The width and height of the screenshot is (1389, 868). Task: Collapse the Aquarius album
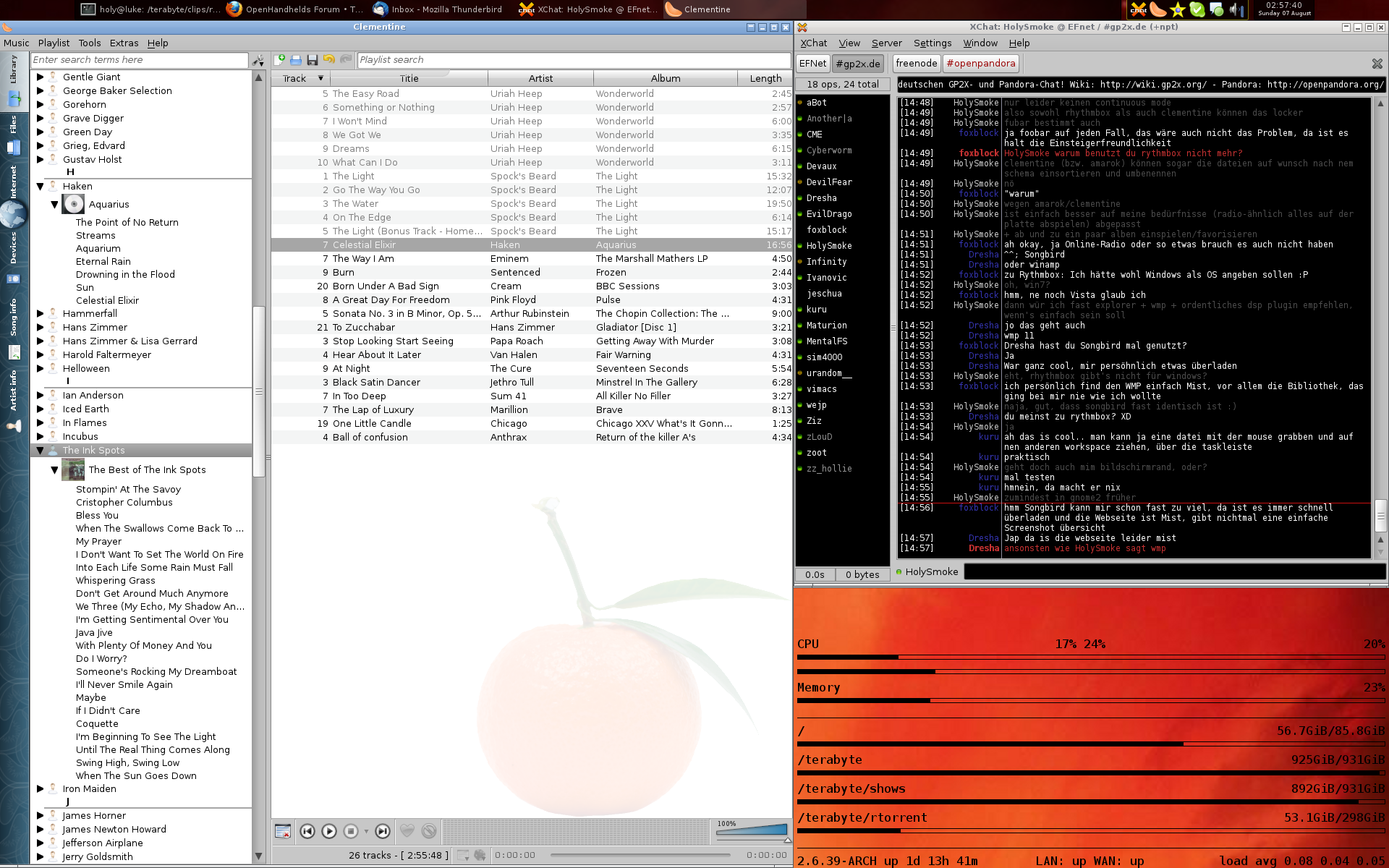54,205
